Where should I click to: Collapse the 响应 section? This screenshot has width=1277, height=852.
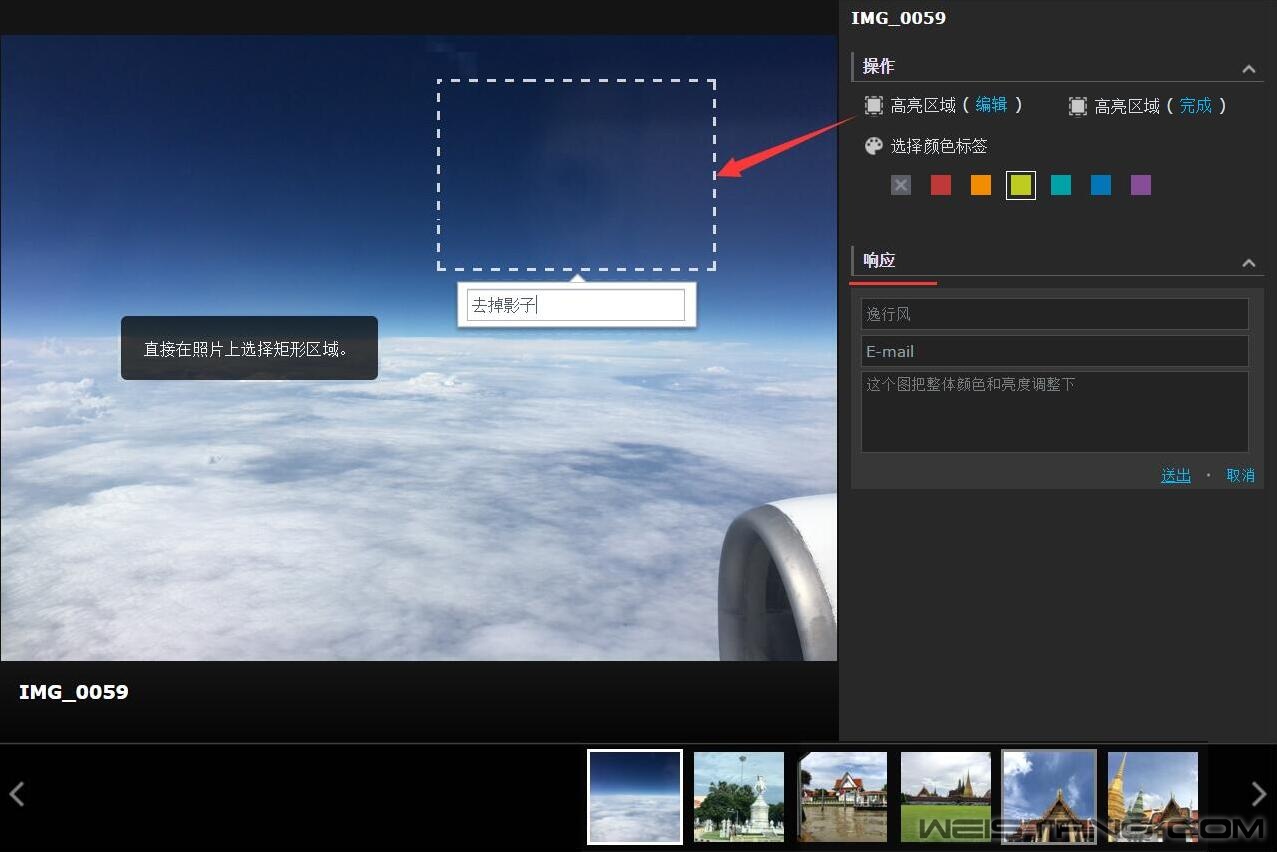[1249, 263]
